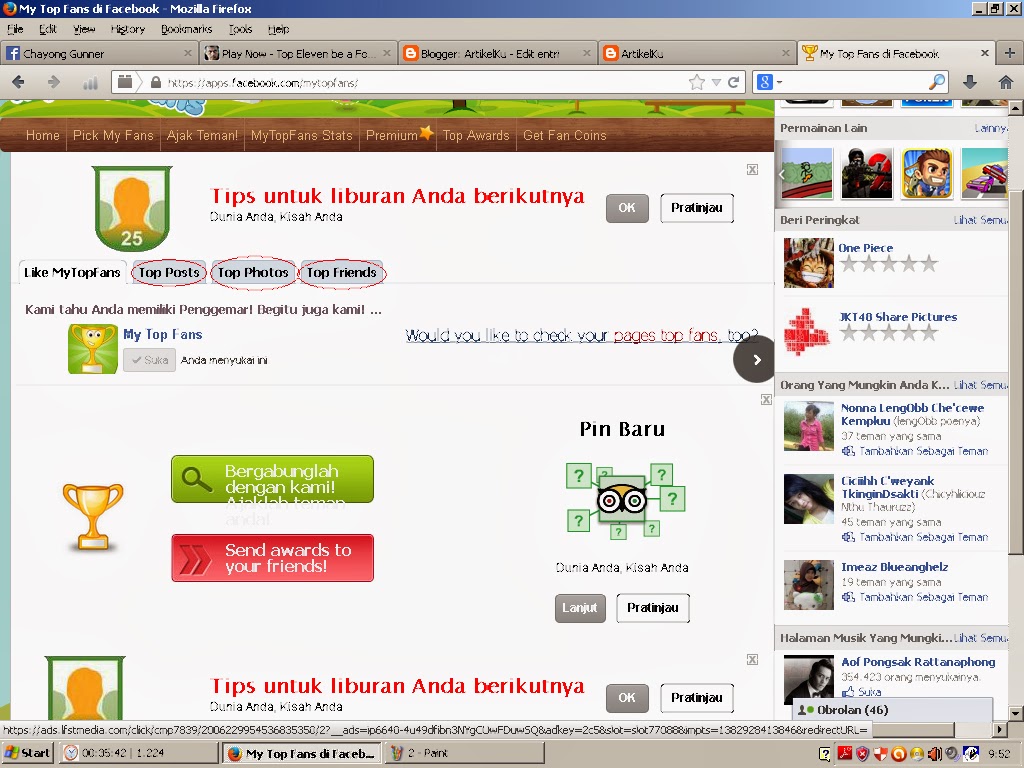Add Imeaz Blueanghelz via Tambahkan Sebagai Teman

pyautogui.click(x=915, y=597)
